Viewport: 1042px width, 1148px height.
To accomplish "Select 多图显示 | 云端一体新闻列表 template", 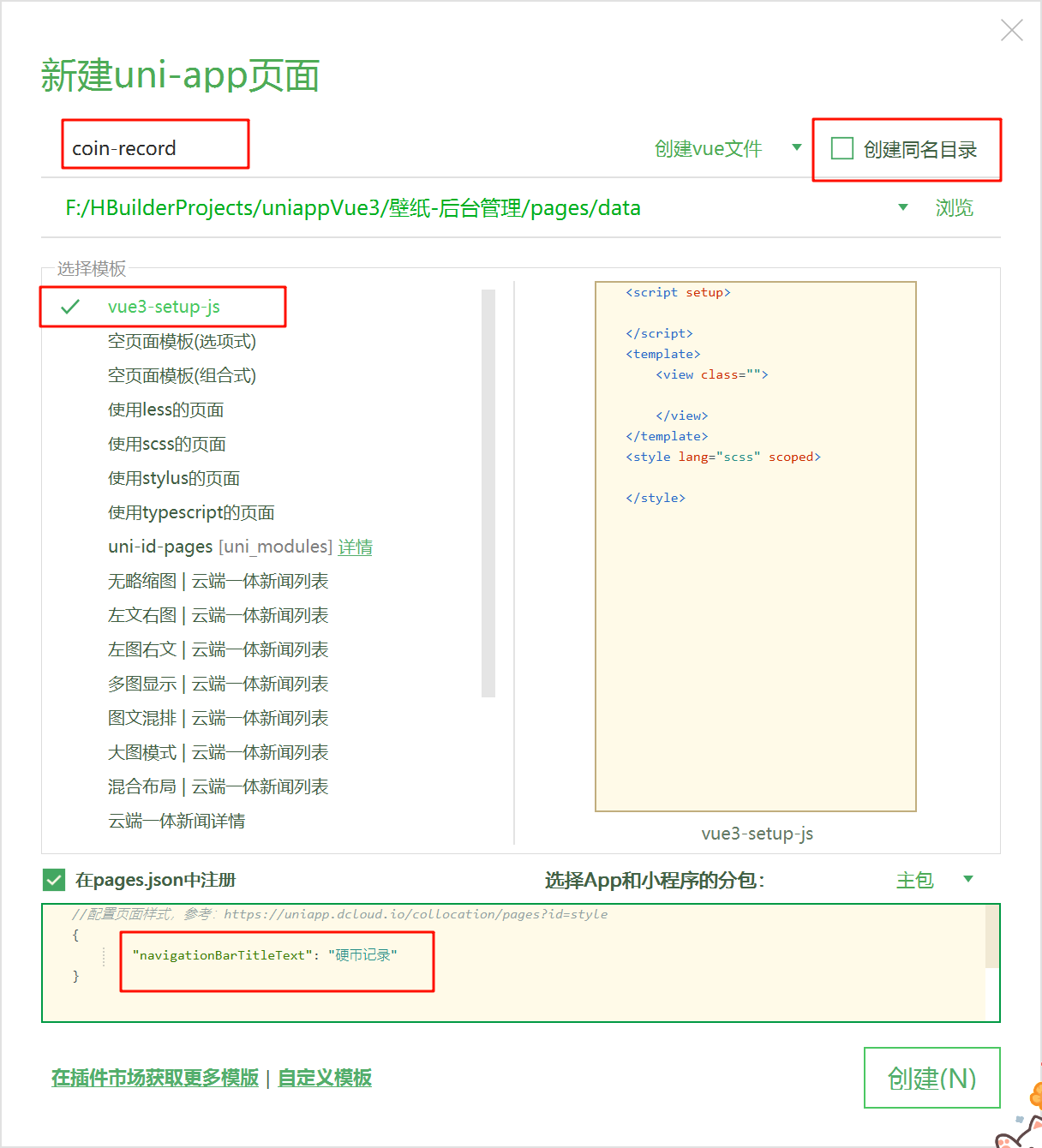I will (x=218, y=684).
